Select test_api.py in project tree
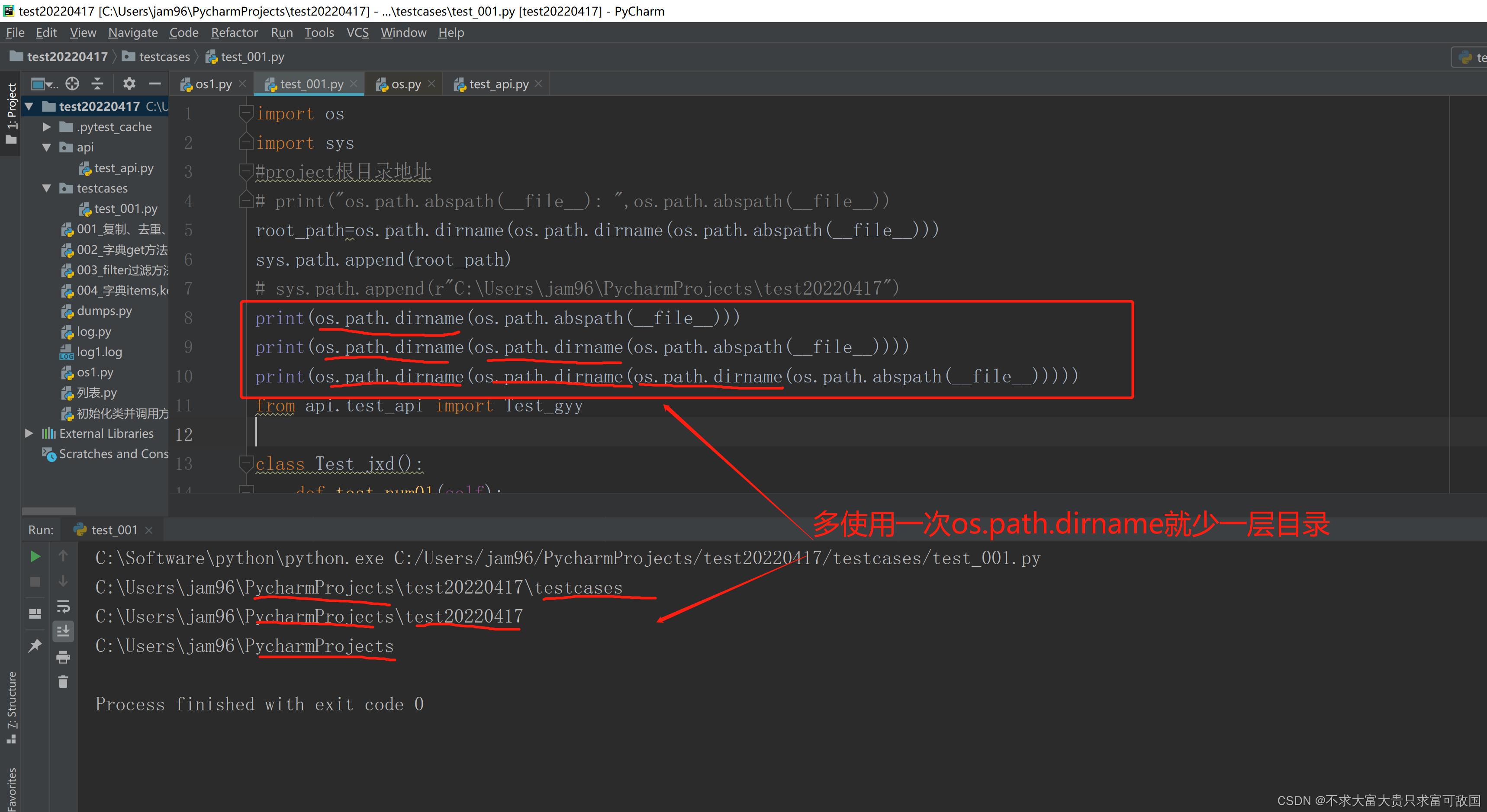 pos(116,168)
